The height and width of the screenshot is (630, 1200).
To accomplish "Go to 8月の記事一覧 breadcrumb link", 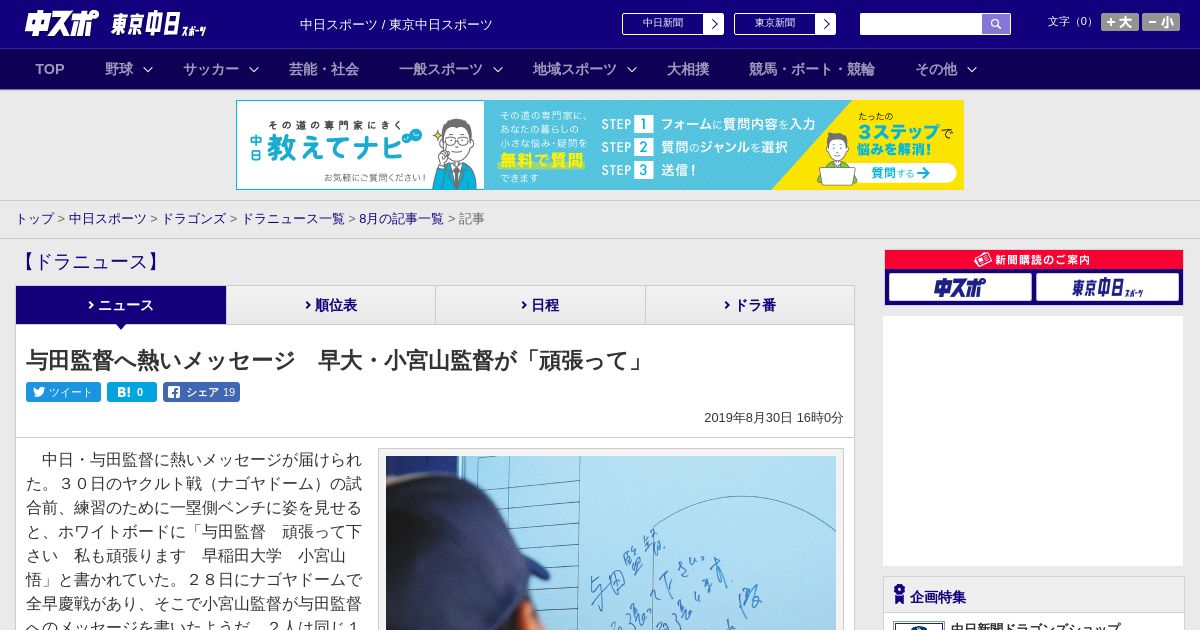I will pyautogui.click(x=401, y=218).
